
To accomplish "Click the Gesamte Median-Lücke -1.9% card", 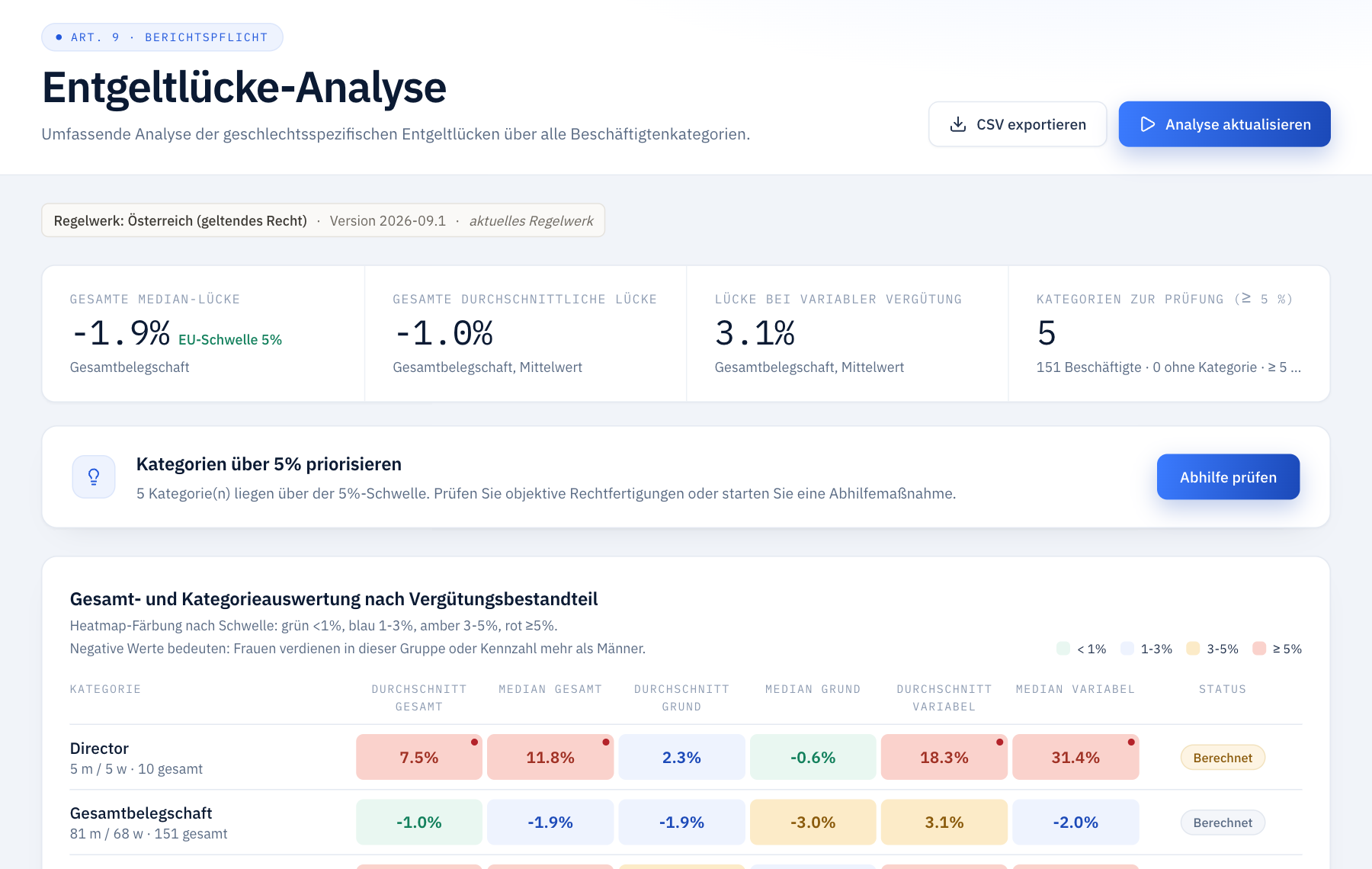I will (204, 334).
